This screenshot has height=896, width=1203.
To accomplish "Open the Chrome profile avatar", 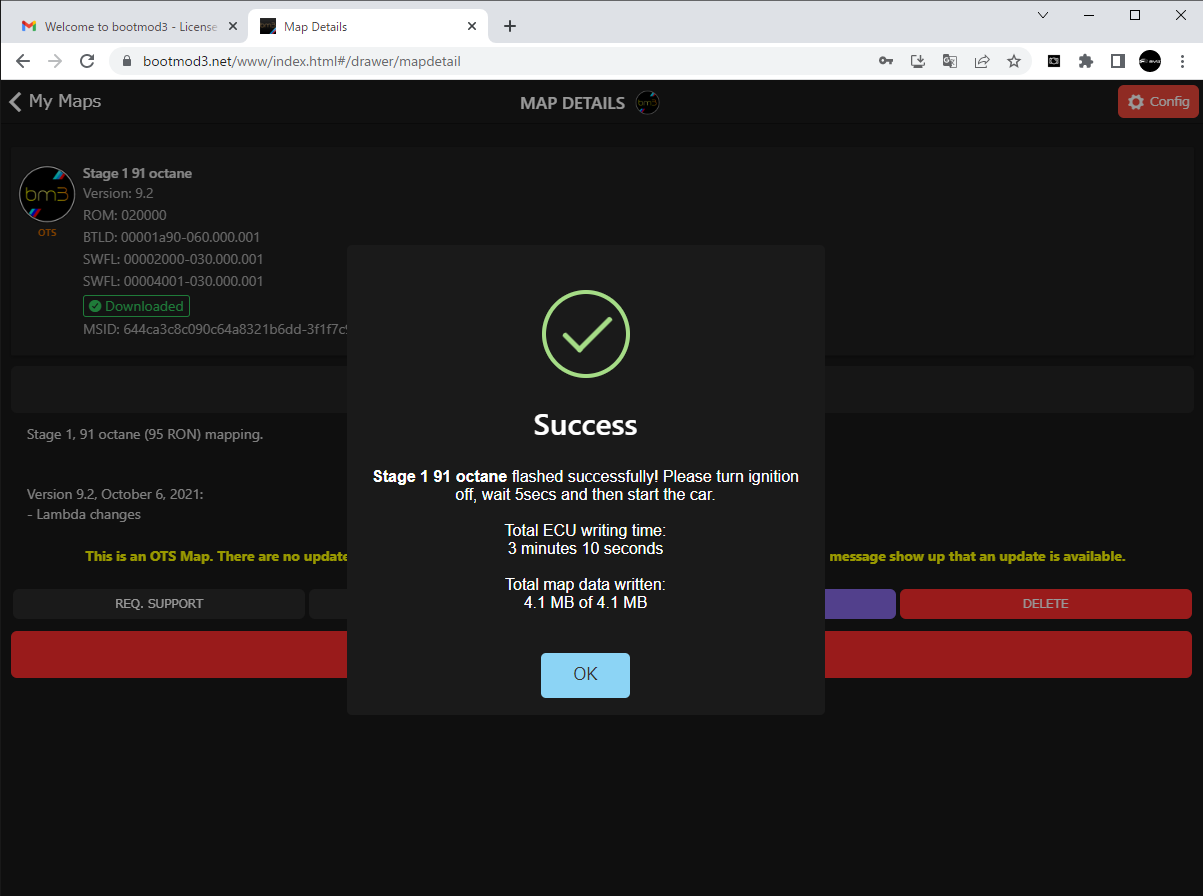I will (1150, 61).
